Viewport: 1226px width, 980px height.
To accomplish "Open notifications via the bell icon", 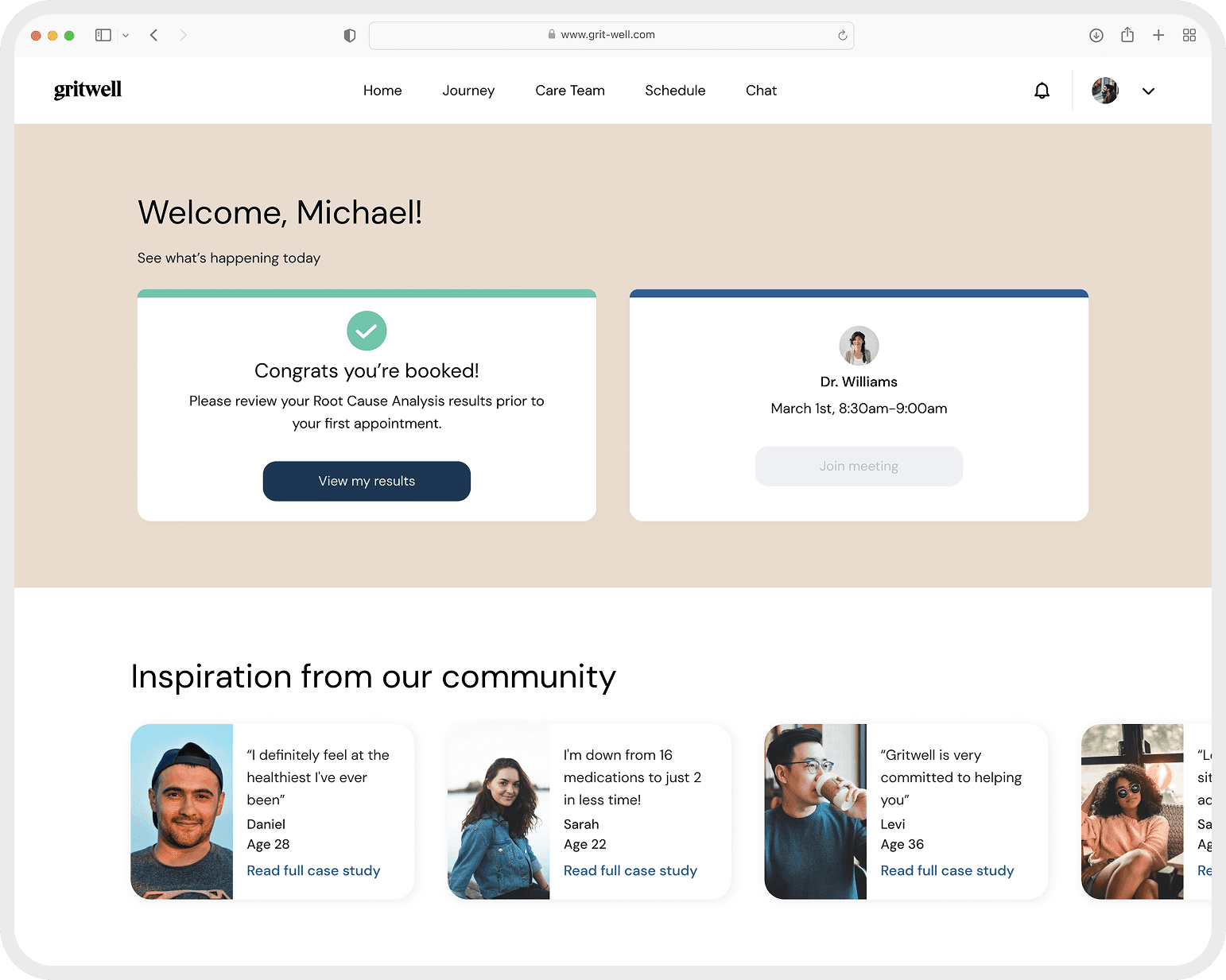I will (1042, 90).
